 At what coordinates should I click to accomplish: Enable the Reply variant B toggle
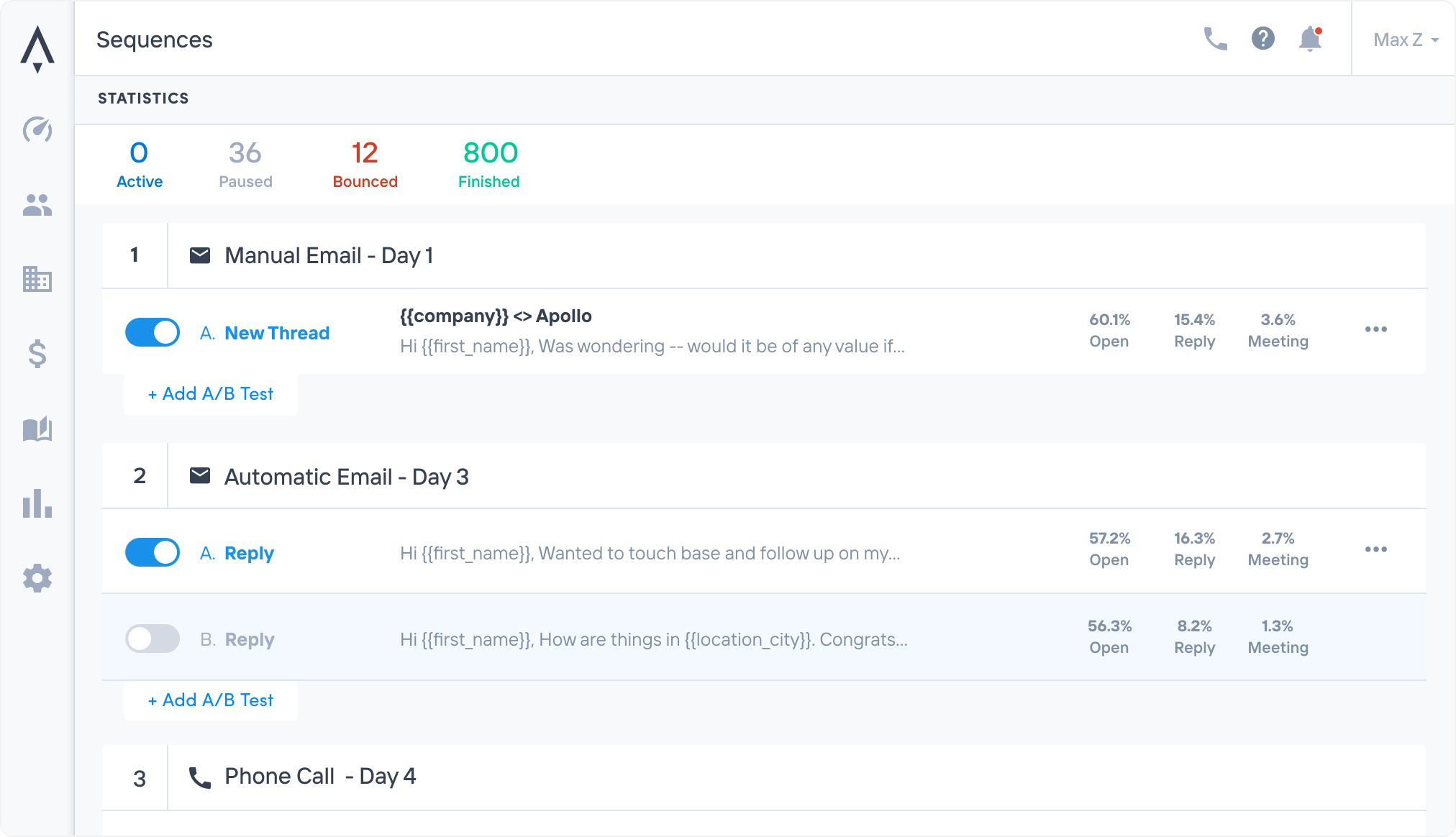152,639
